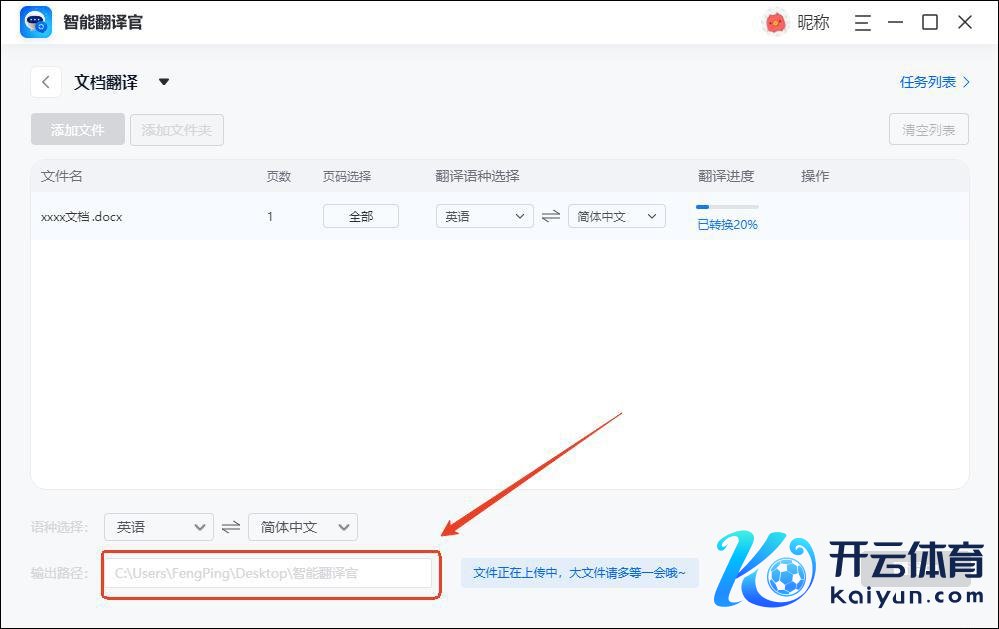Screen dimensions: 999x629
Task: Open the bottom 简体中文 language selector
Action: click(x=302, y=527)
